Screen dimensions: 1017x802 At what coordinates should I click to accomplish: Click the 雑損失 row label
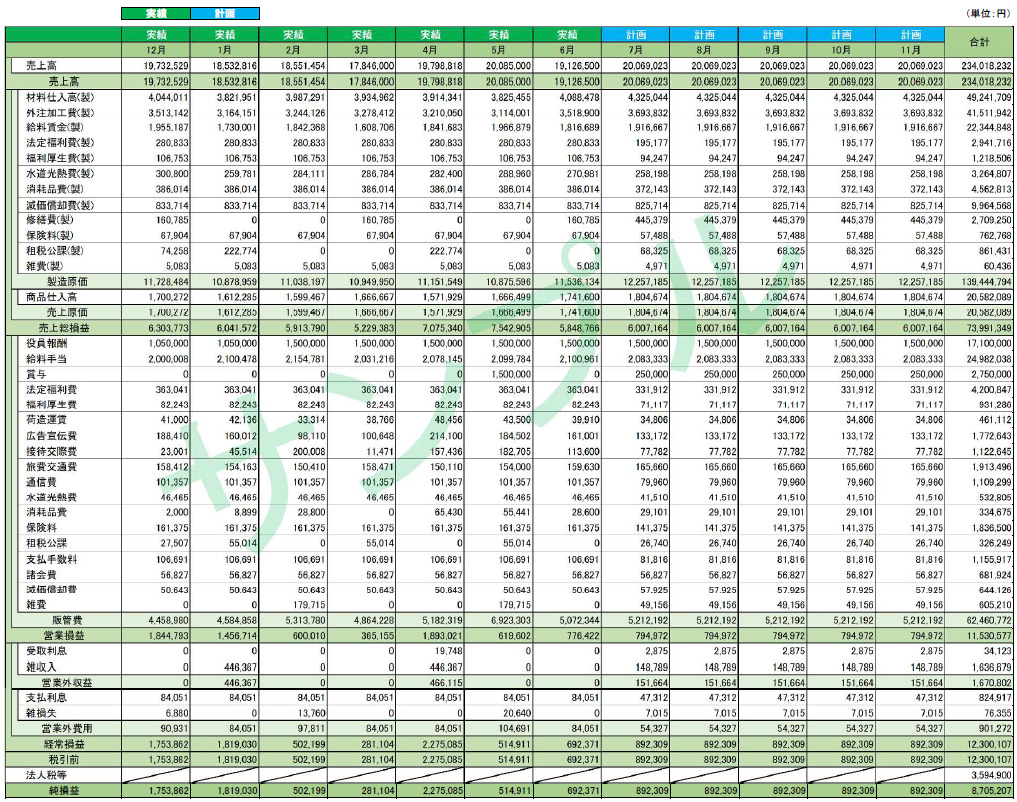point(41,713)
